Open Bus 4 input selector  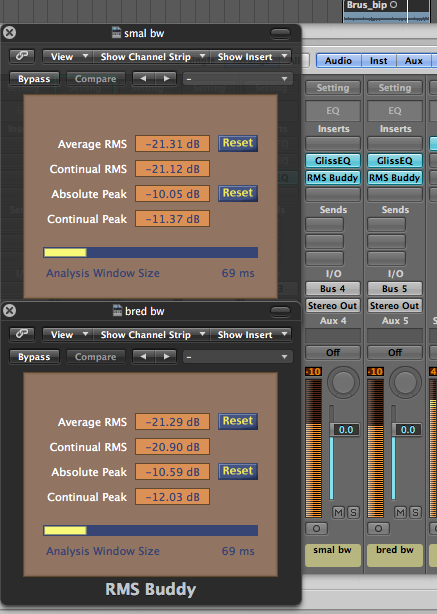click(333, 289)
